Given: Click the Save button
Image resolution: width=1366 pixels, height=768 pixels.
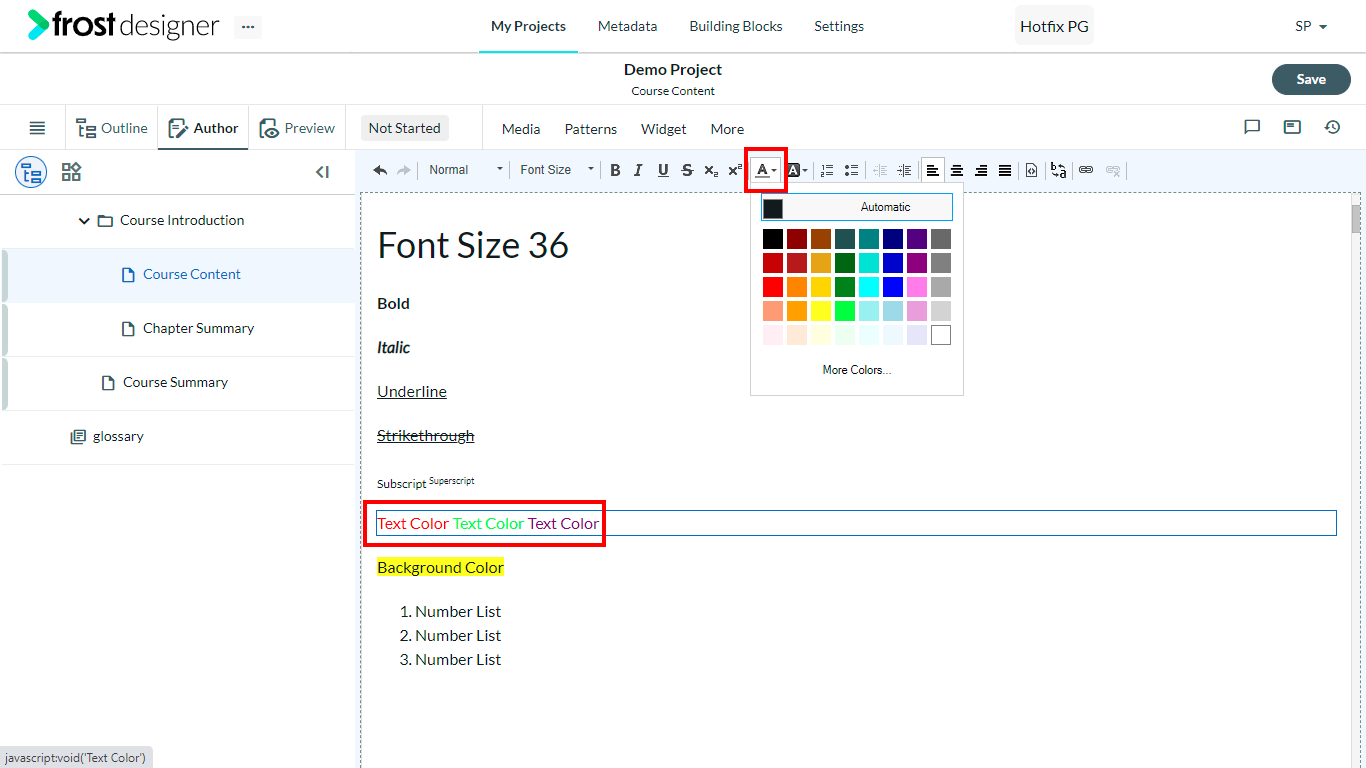Looking at the screenshot, I should (1311, 79).
